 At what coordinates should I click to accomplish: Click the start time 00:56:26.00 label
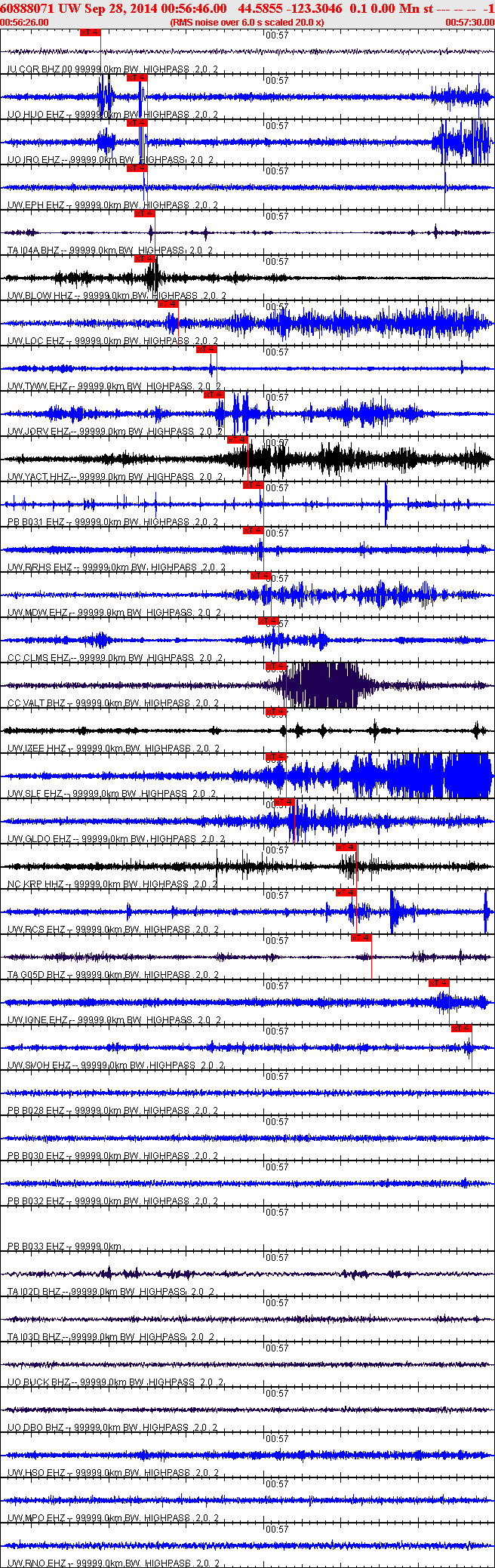pyautogui.click(x=24, y=23)
